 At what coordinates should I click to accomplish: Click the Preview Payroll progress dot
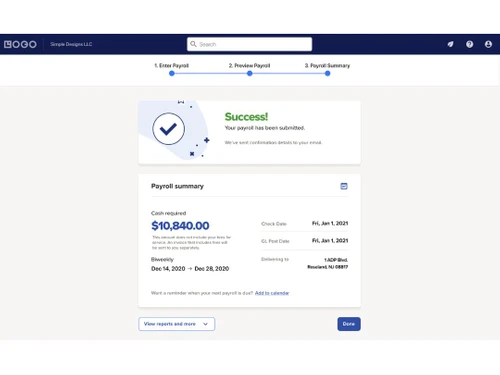click(250, 73)
